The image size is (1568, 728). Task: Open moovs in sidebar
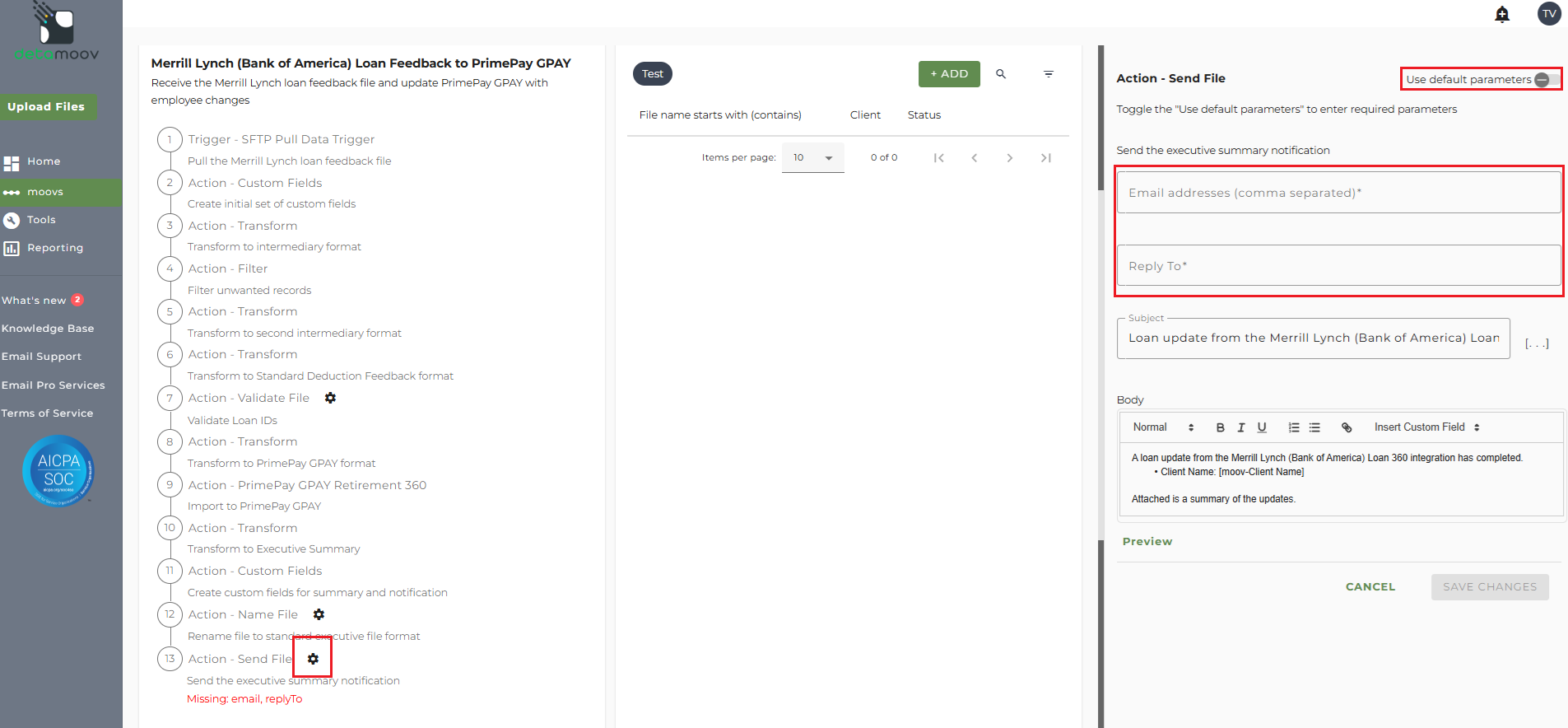click(61, 192)
